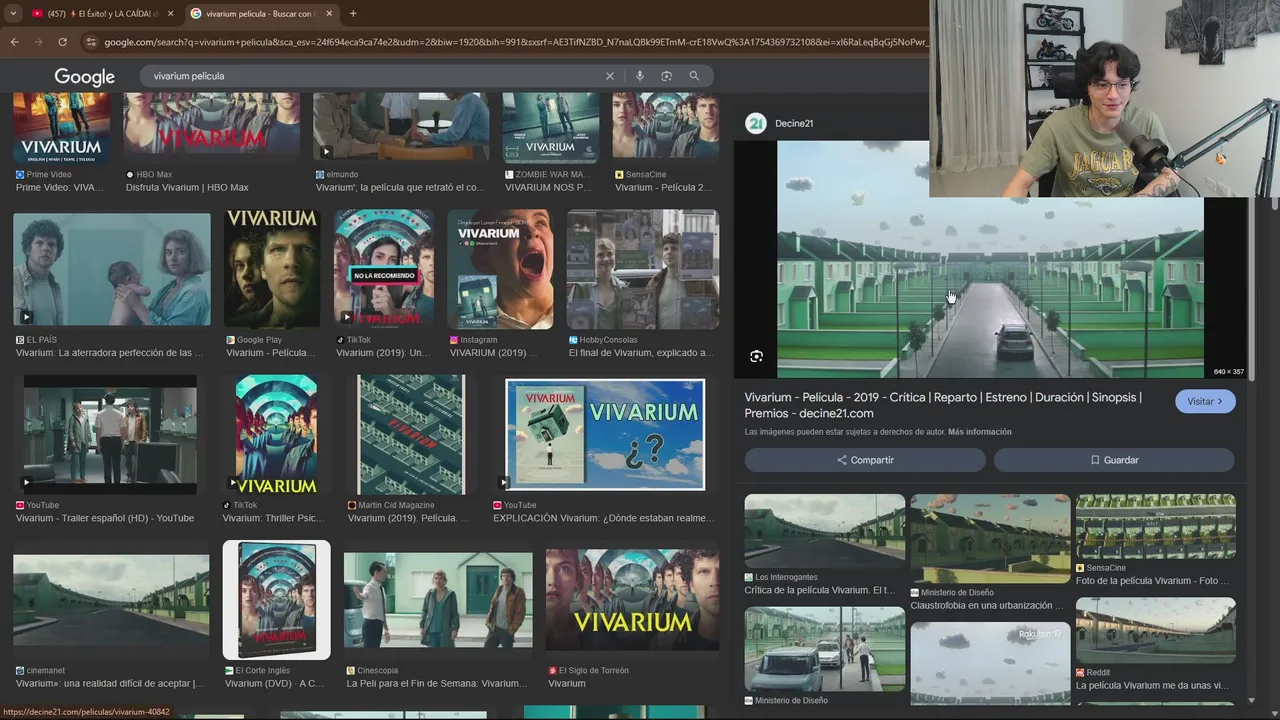Open Cinescopia 'La Peli para el Fin' thumbnail

(x=438, y=600)
